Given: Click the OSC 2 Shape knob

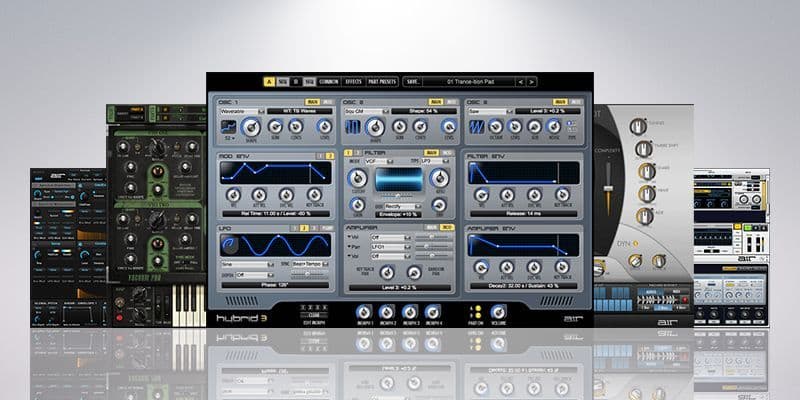Looking at the screenshot, I should [x=375, y=127].
